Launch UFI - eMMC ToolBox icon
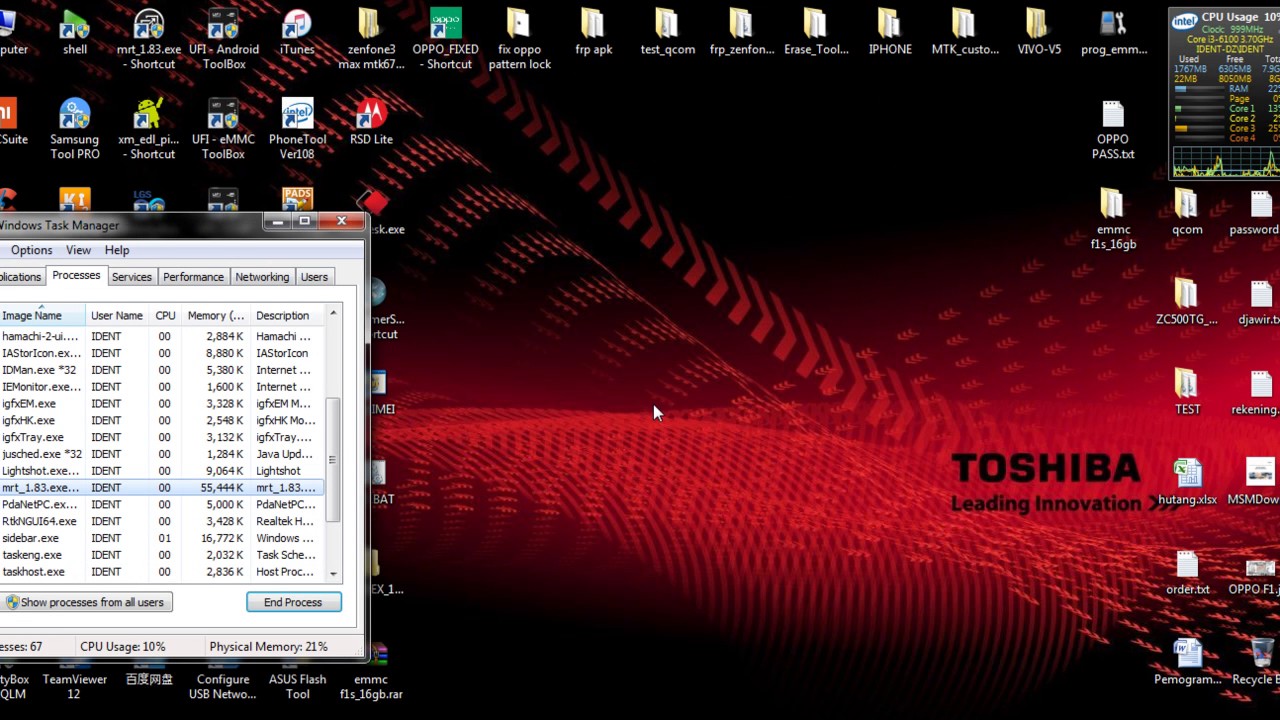Image resolution: width=1280 pixels, height=720 pixels. [x=223, y=128]
